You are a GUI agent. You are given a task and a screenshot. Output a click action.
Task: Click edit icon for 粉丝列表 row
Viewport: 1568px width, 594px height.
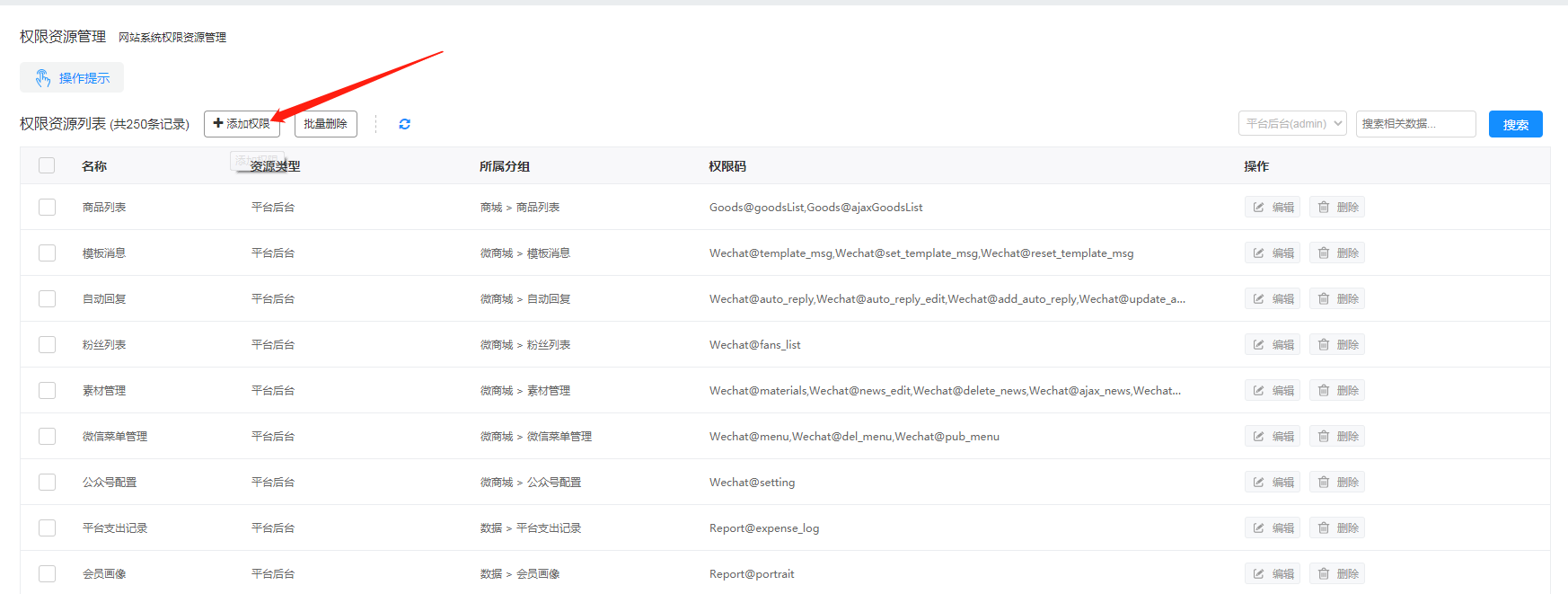(x=1259, y=345)
